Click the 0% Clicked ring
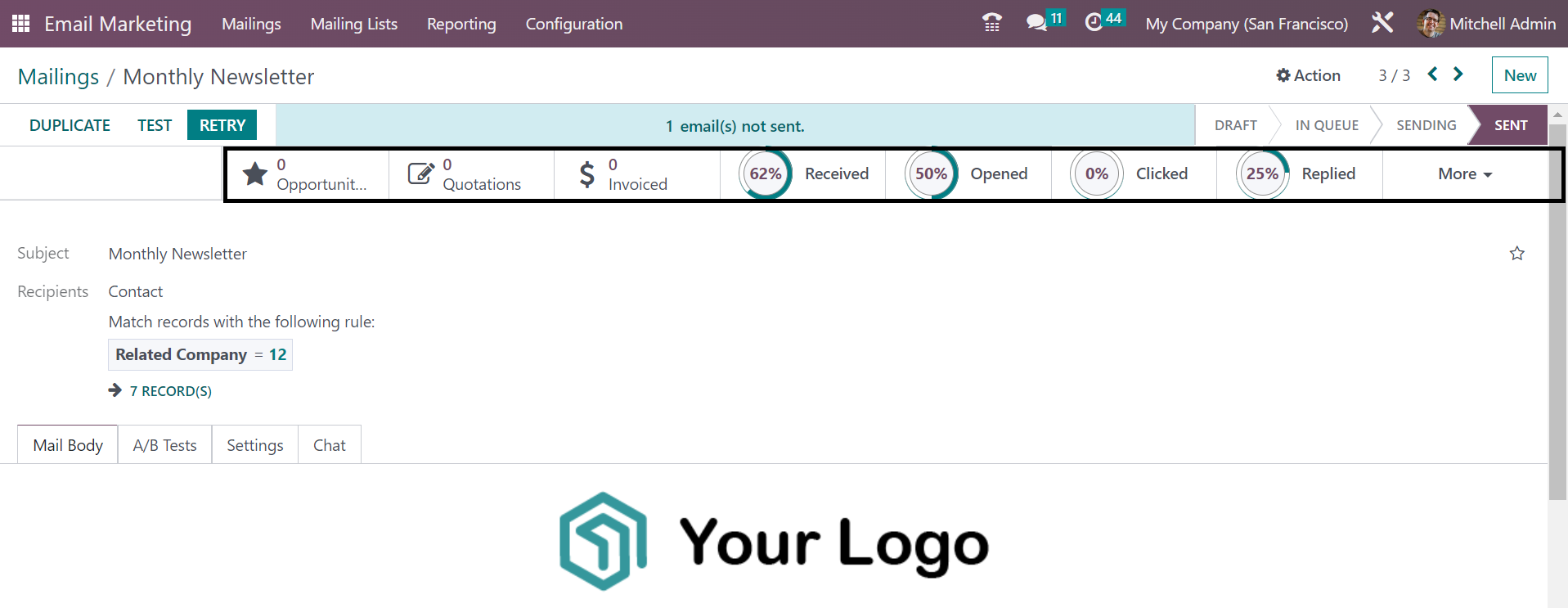The image size is (1568, 608). (1097, 173)
